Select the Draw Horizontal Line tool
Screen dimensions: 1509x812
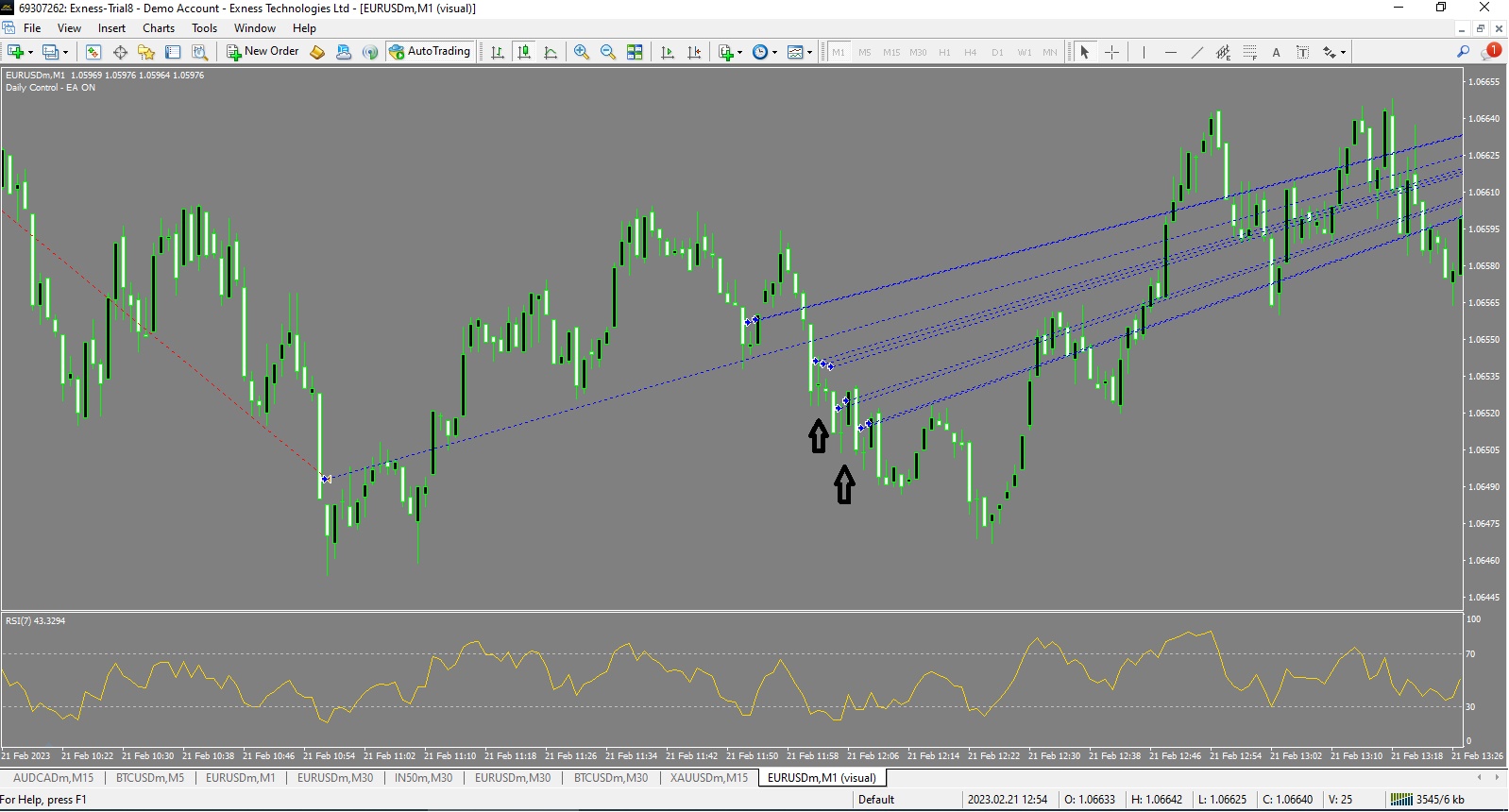pos(1171,52)
